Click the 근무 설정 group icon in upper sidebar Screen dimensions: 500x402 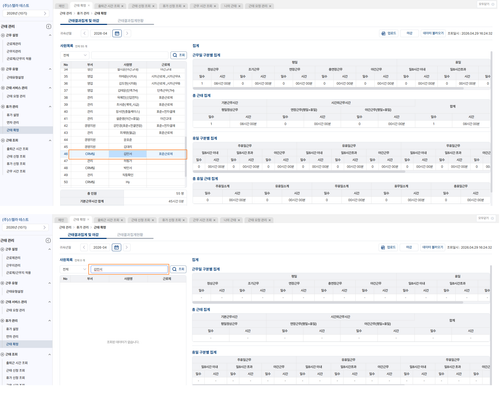click(3, 35)
